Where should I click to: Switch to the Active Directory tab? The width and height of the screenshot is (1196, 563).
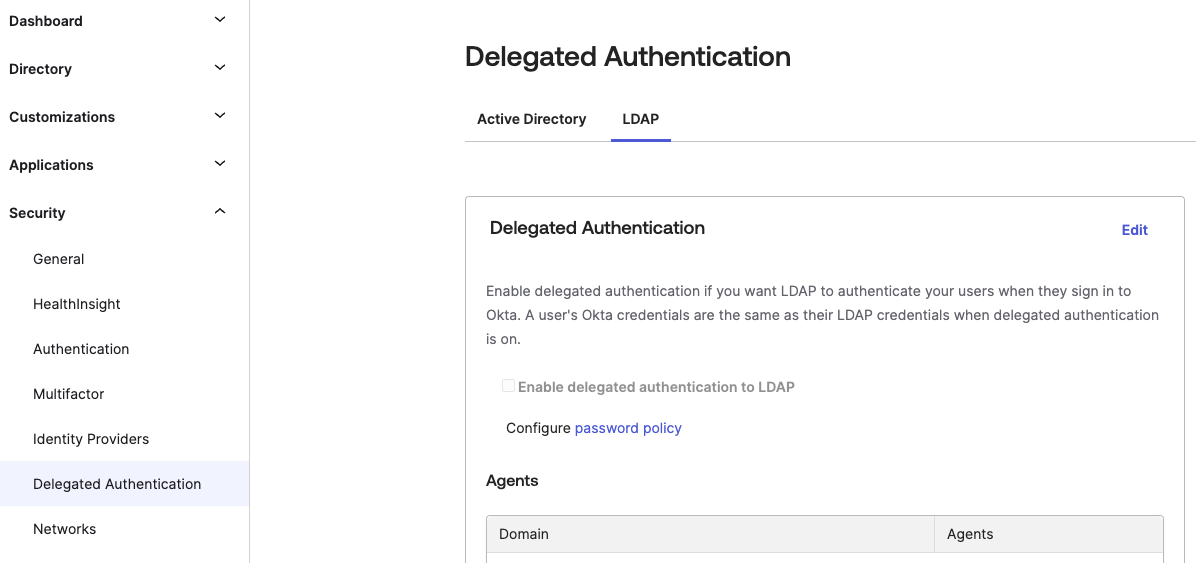531,119
